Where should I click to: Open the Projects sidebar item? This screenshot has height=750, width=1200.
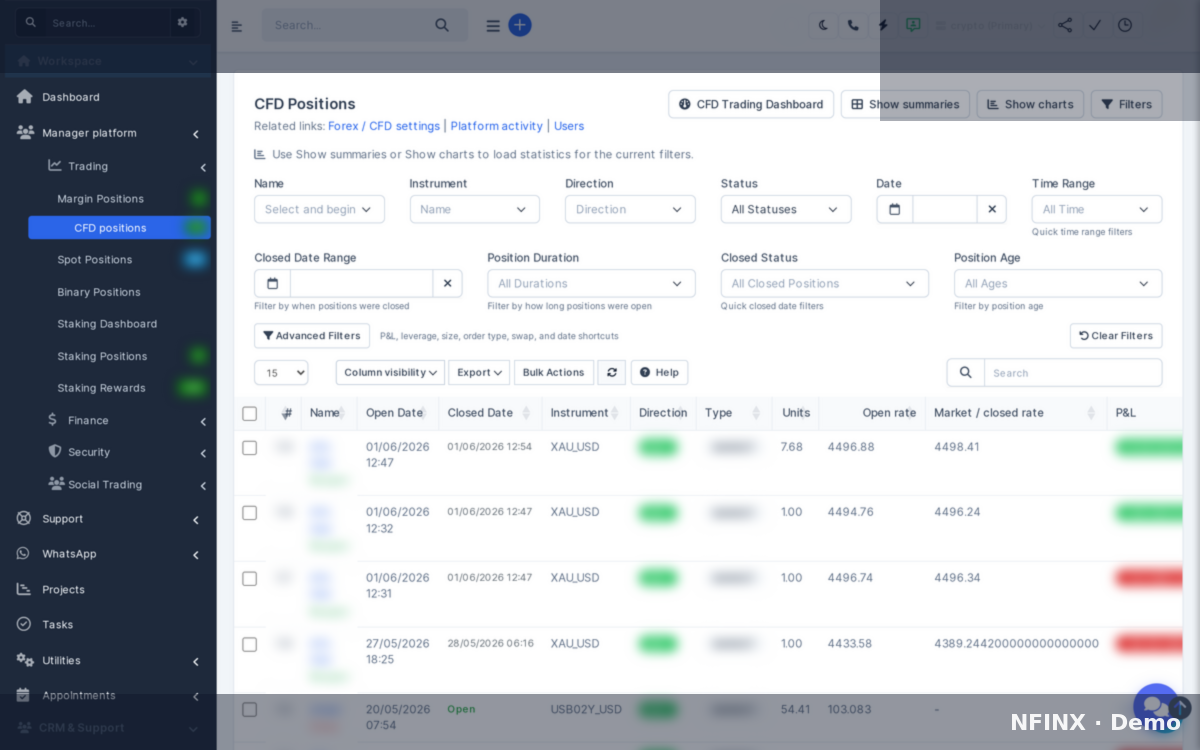63,589
